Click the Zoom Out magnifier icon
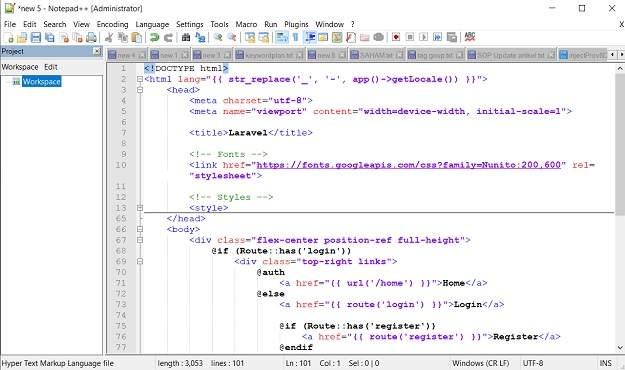The width and height of the screenshot is (625, 370). click(232, 38)
